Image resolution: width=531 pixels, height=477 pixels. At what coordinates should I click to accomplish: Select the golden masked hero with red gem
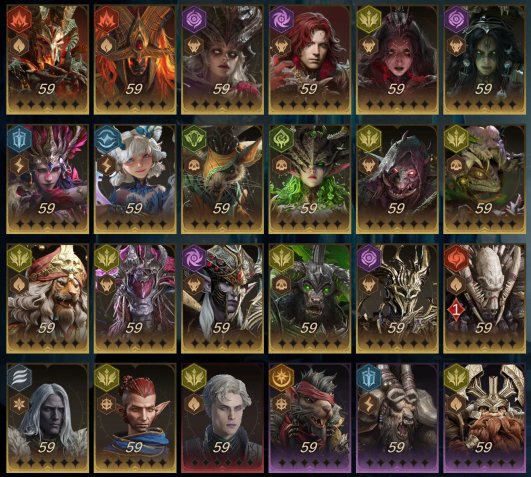[135, 60]
